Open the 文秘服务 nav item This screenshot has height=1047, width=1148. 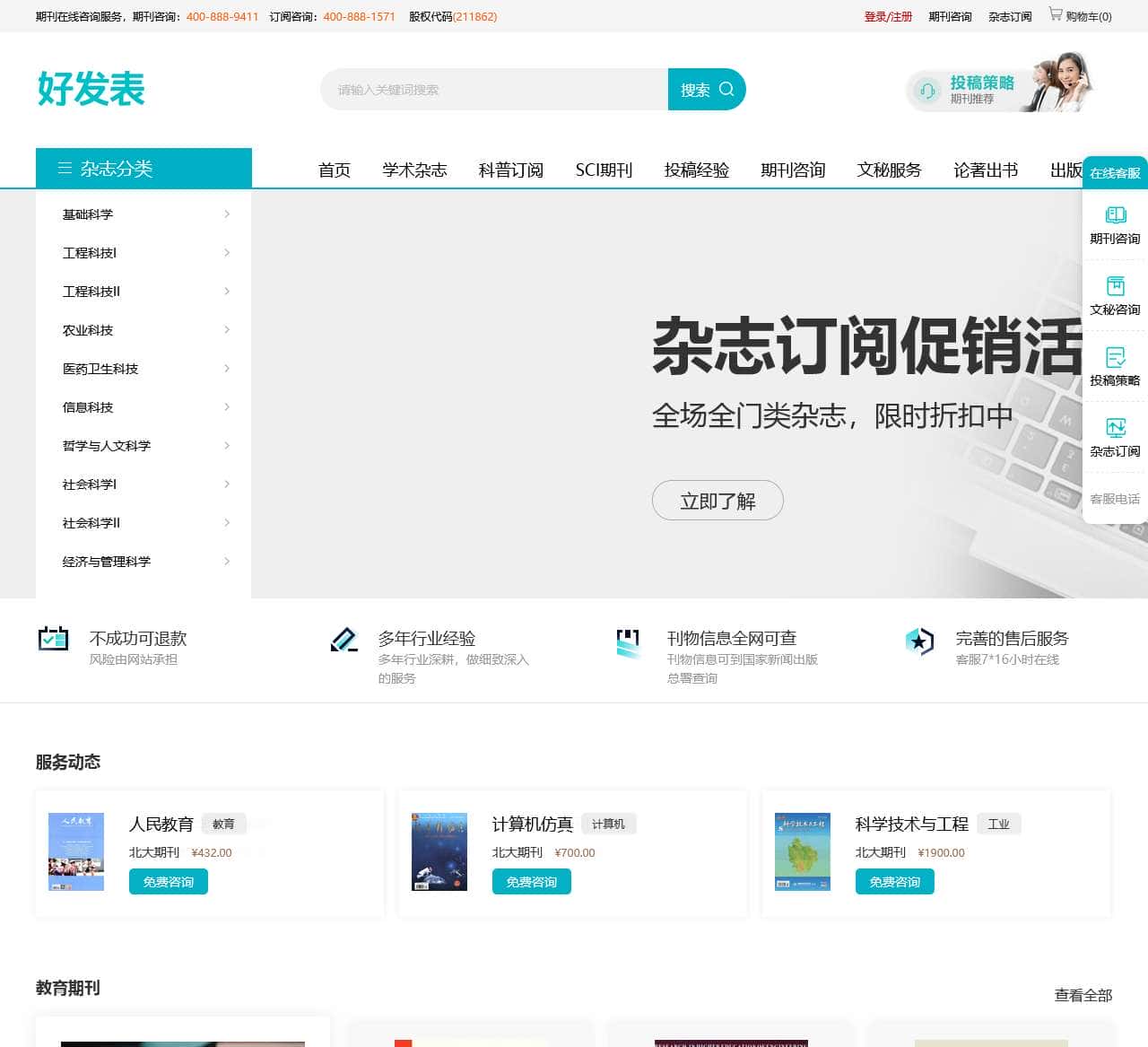click(x=890, y=170)
